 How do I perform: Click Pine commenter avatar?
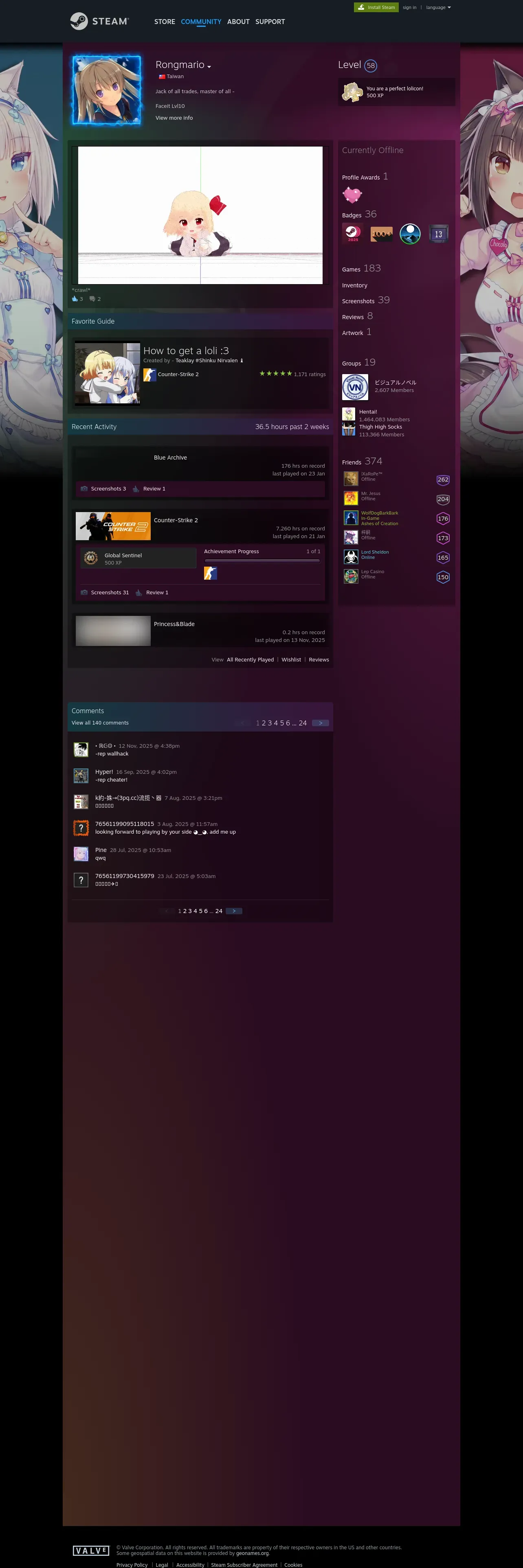tap(81, 854)
